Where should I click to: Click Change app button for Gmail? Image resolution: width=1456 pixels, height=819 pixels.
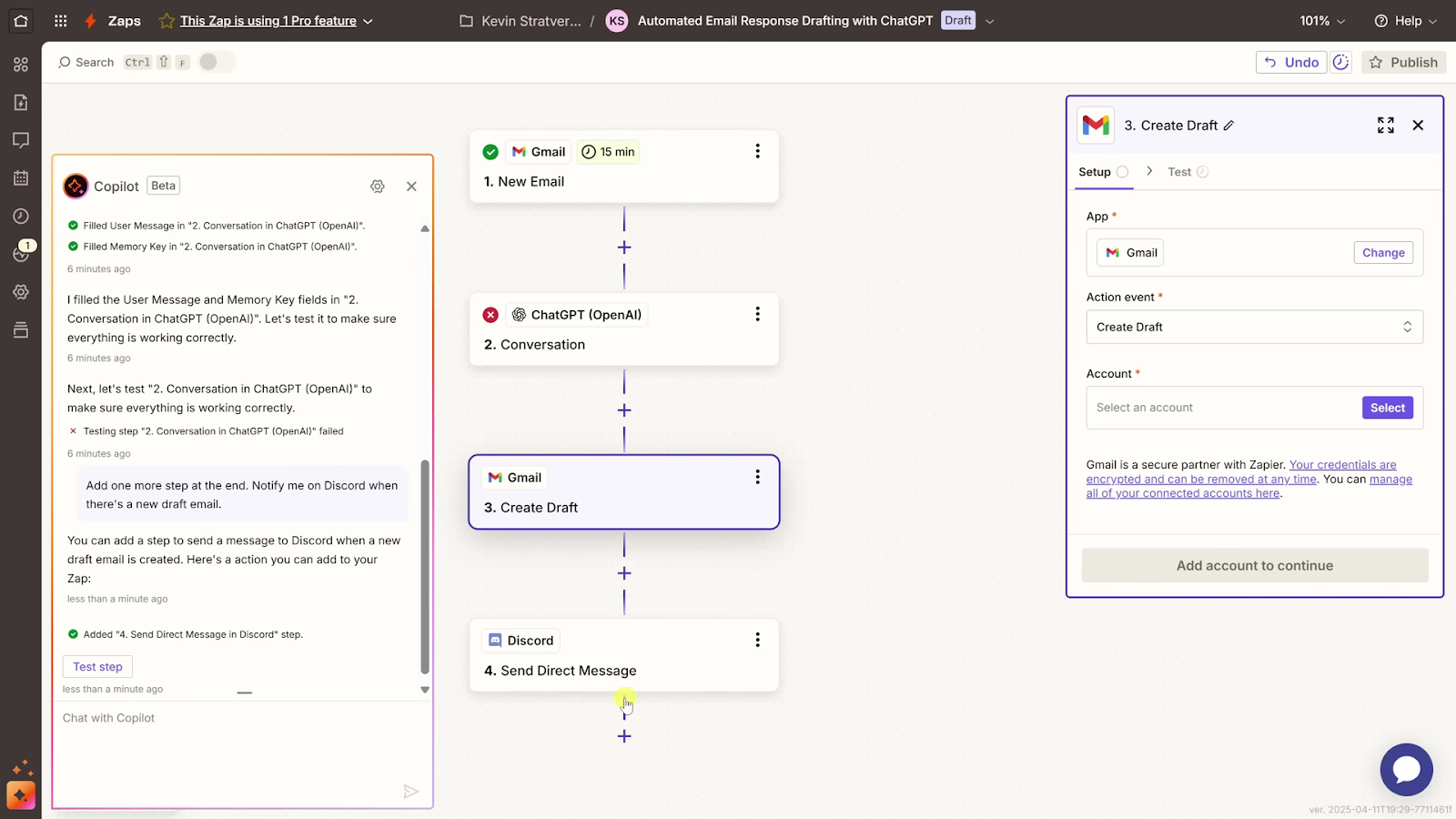click(x=1383, y=253)
